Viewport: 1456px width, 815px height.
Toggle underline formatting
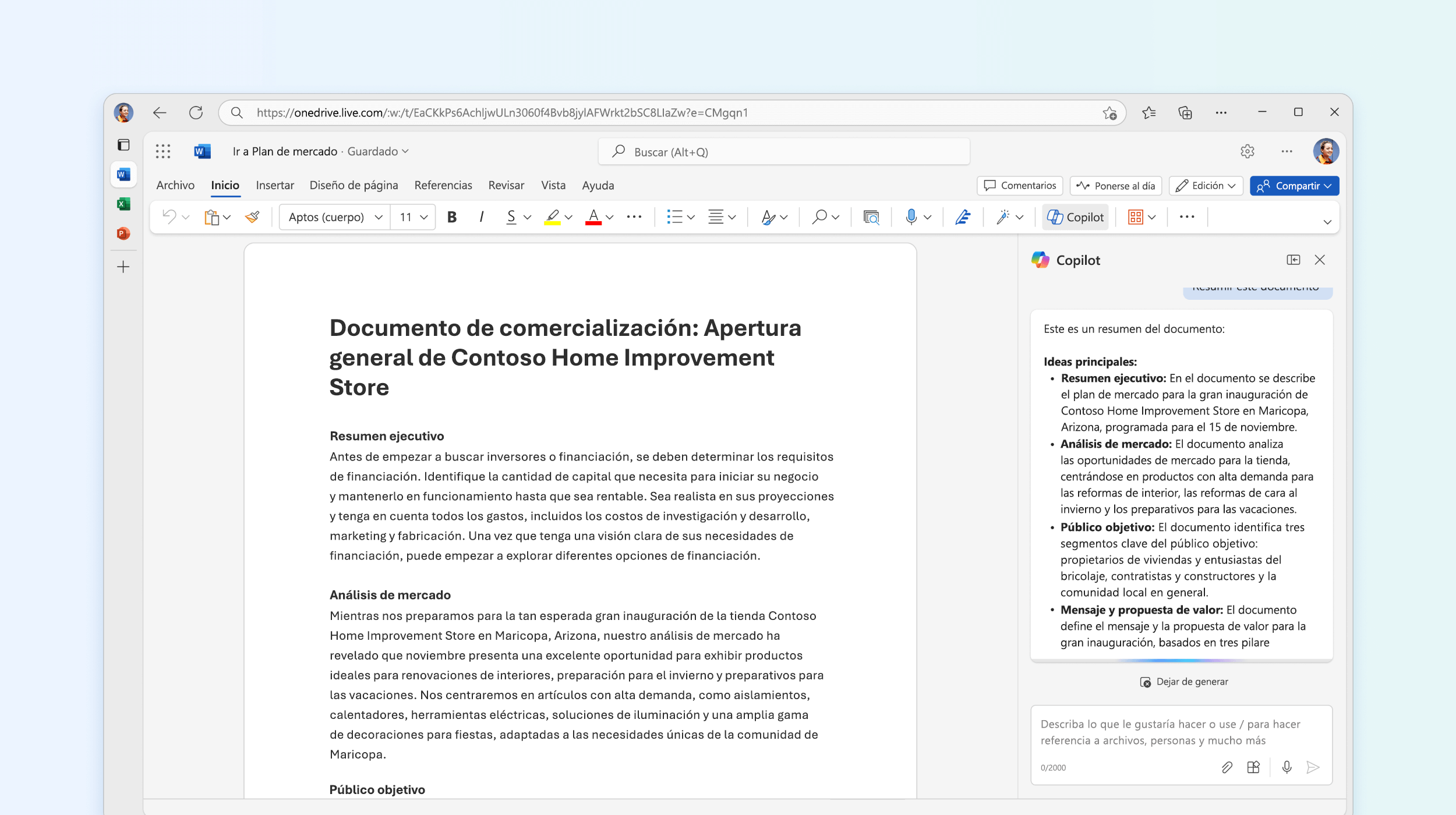[x=511, y=217]
